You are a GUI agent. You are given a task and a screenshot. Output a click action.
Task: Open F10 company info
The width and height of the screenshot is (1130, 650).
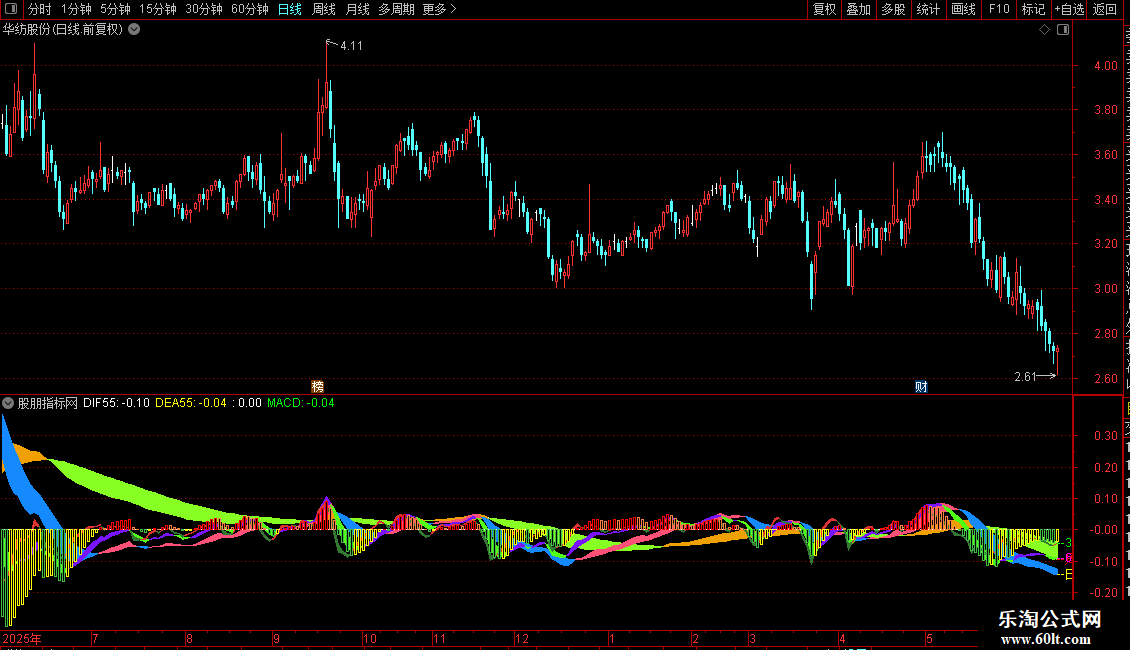(x=999, y=9)
